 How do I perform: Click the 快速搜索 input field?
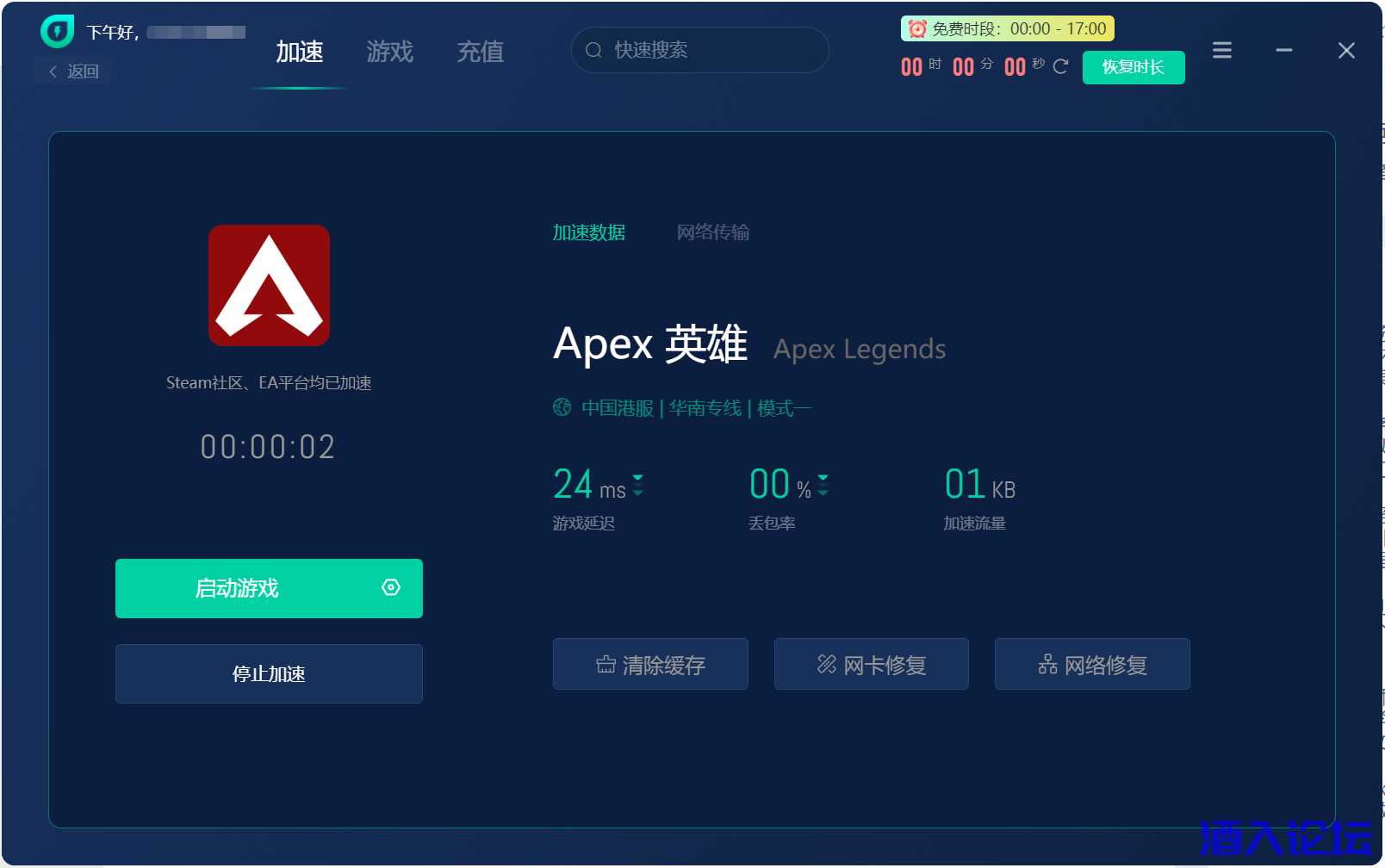coord(711,50)
